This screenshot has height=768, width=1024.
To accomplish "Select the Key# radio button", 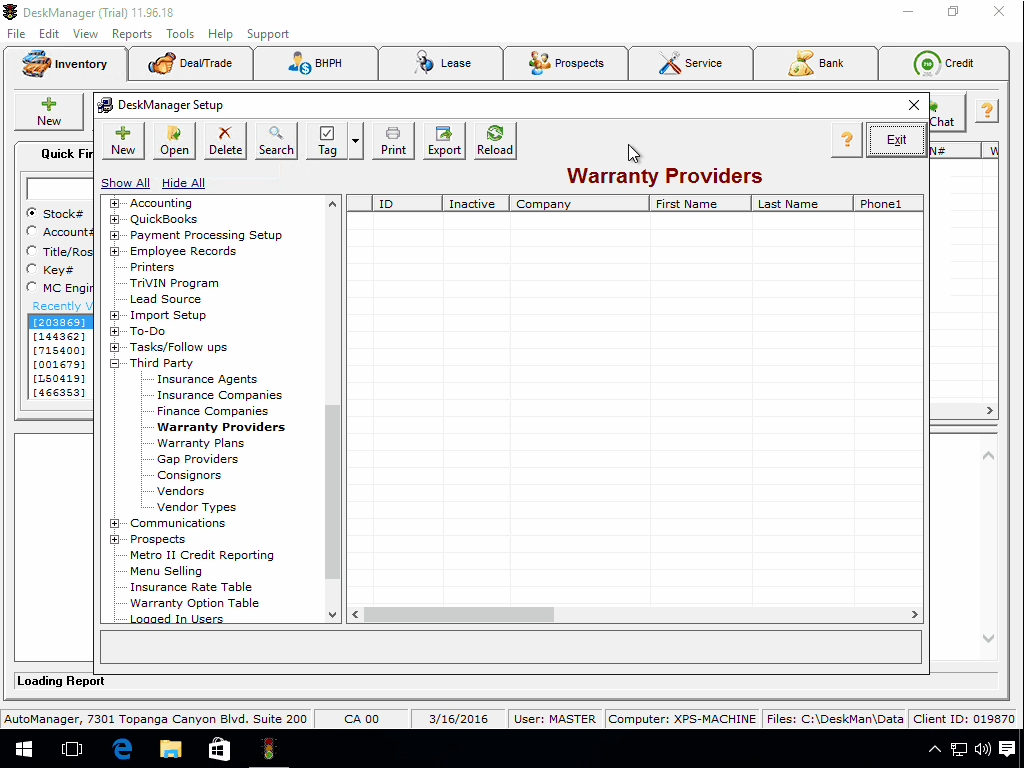I will 31,269.
